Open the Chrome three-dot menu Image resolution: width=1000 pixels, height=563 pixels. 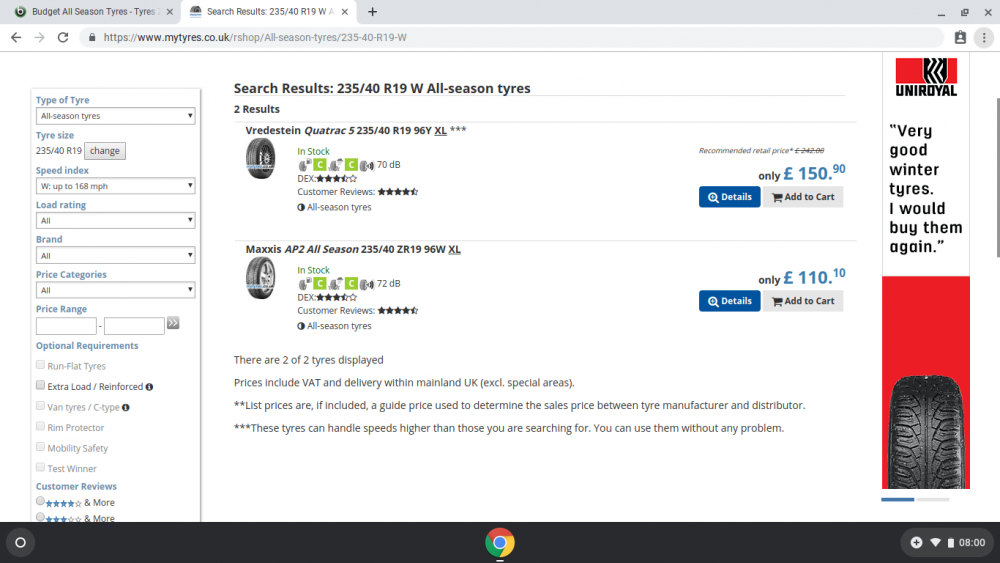click(984, 38)
